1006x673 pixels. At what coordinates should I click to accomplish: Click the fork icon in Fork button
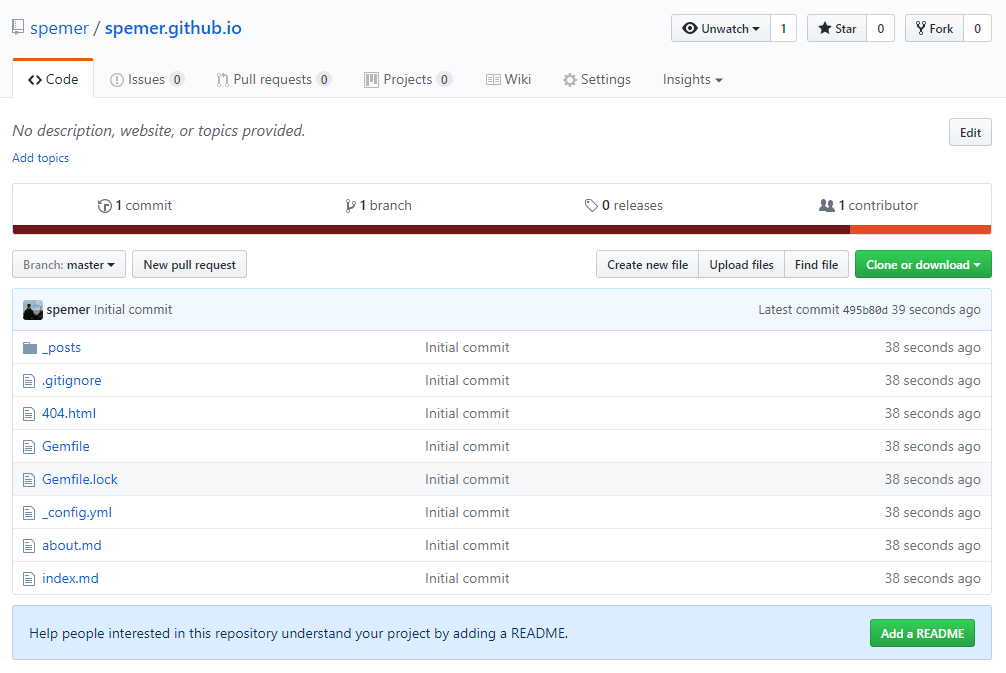pyautogui.click(x=921, y=28)
